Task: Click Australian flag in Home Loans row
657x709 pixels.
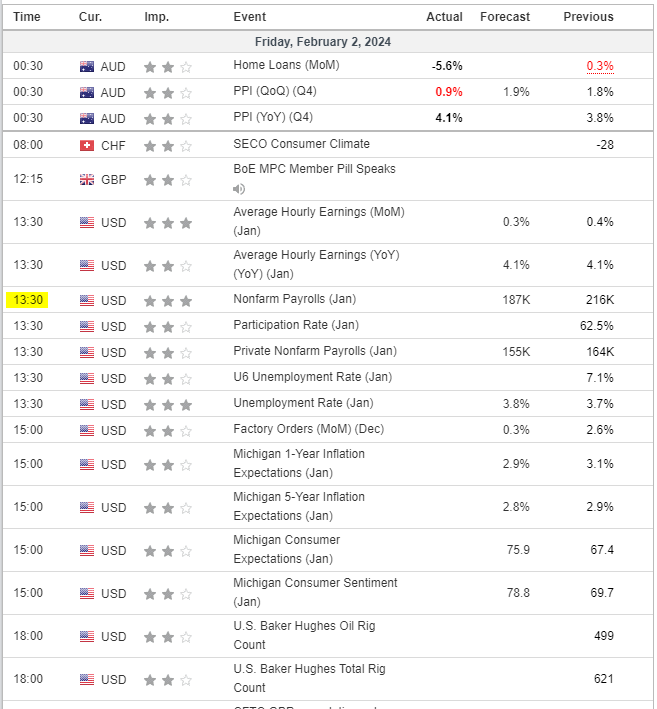Action: point(87,67)
